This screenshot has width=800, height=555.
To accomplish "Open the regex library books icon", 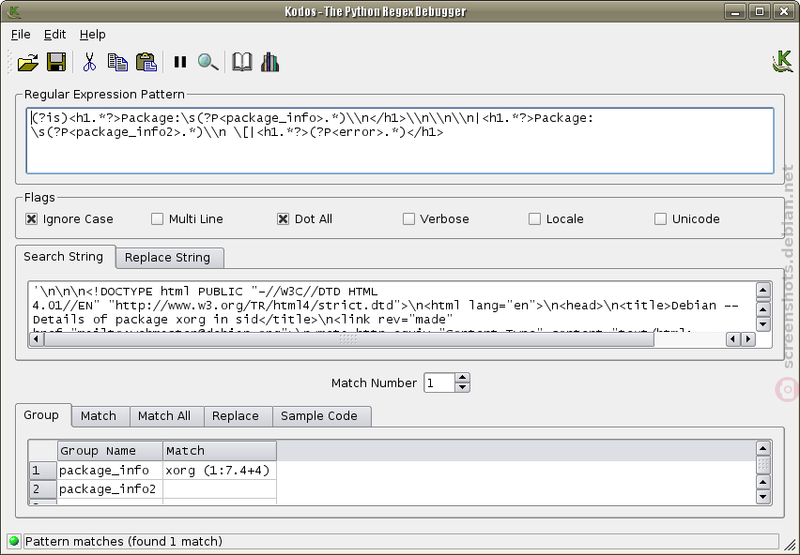I will click(x=270, y=62).
